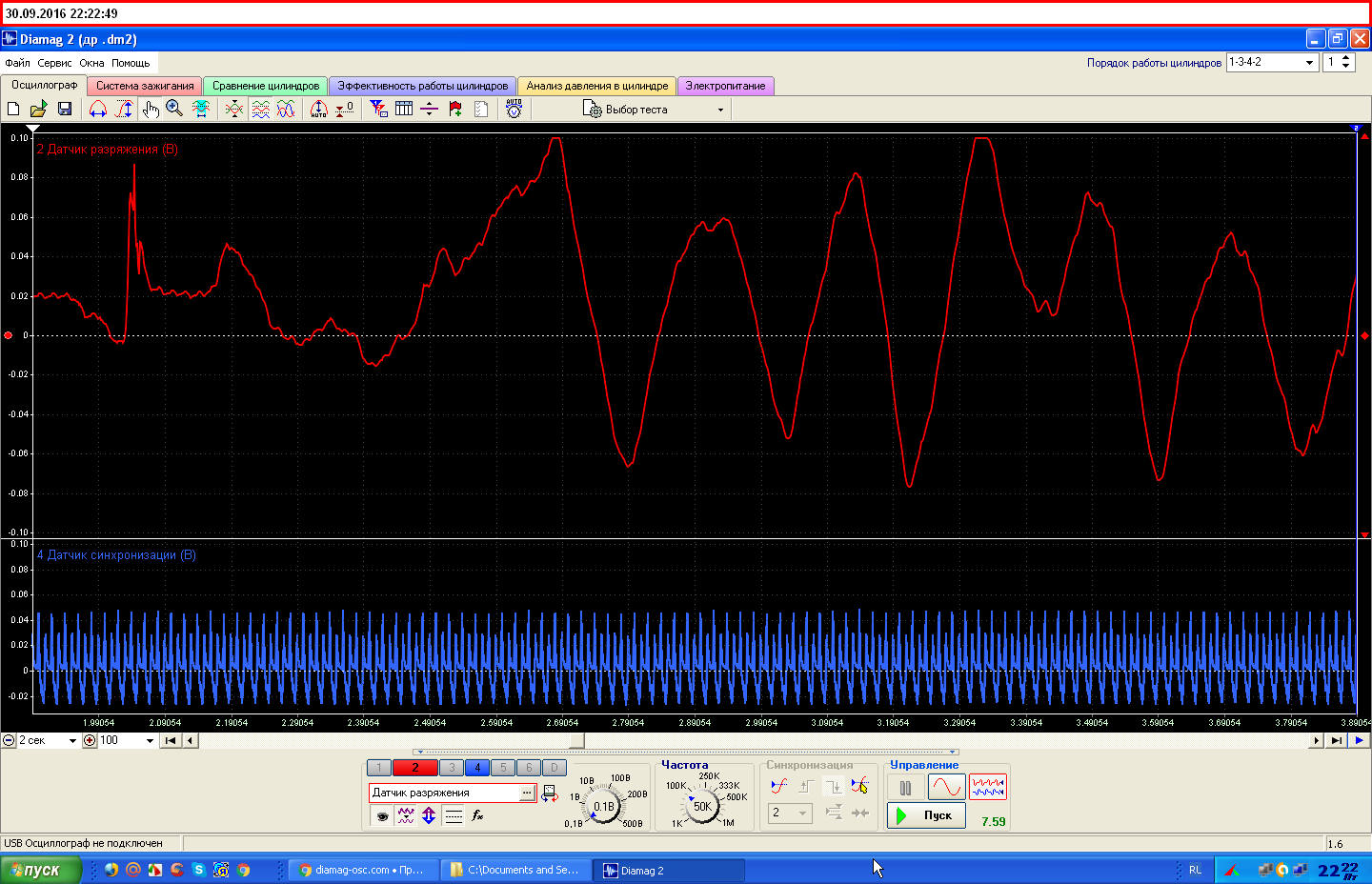Viewport: 1372px width, 884px height.
Task: Click the filter funnel toolbar icon
Action: click(x=378, y=109)
